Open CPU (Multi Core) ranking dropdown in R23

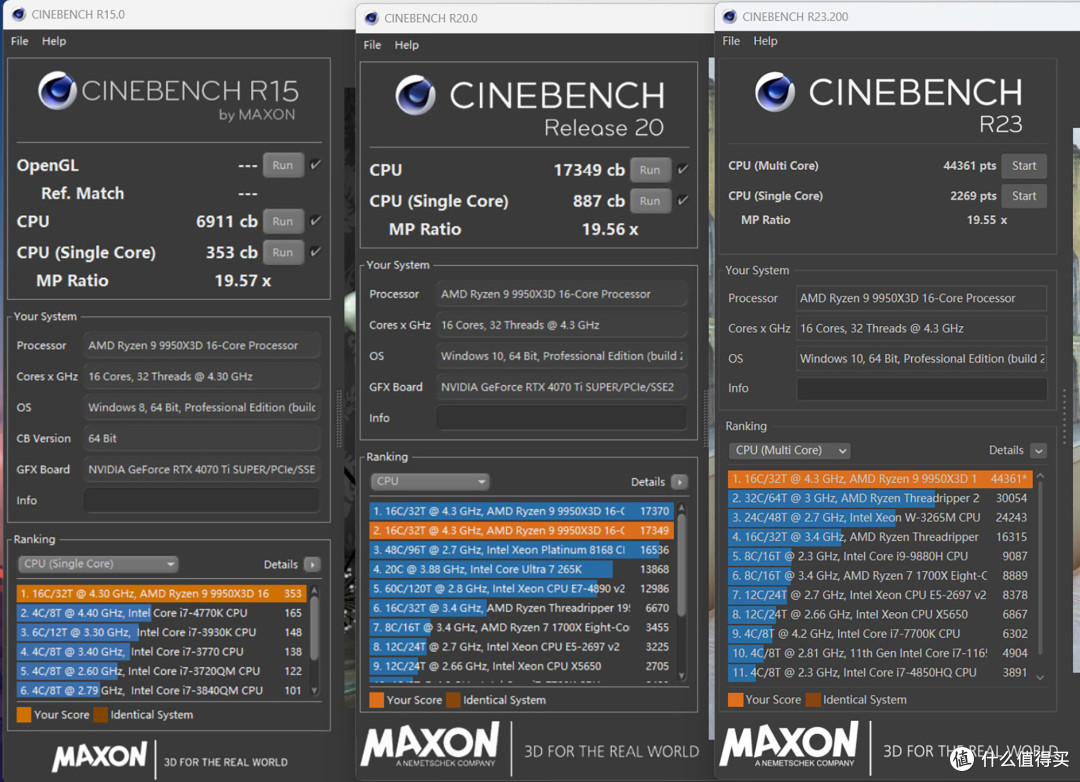coord(789,451)
